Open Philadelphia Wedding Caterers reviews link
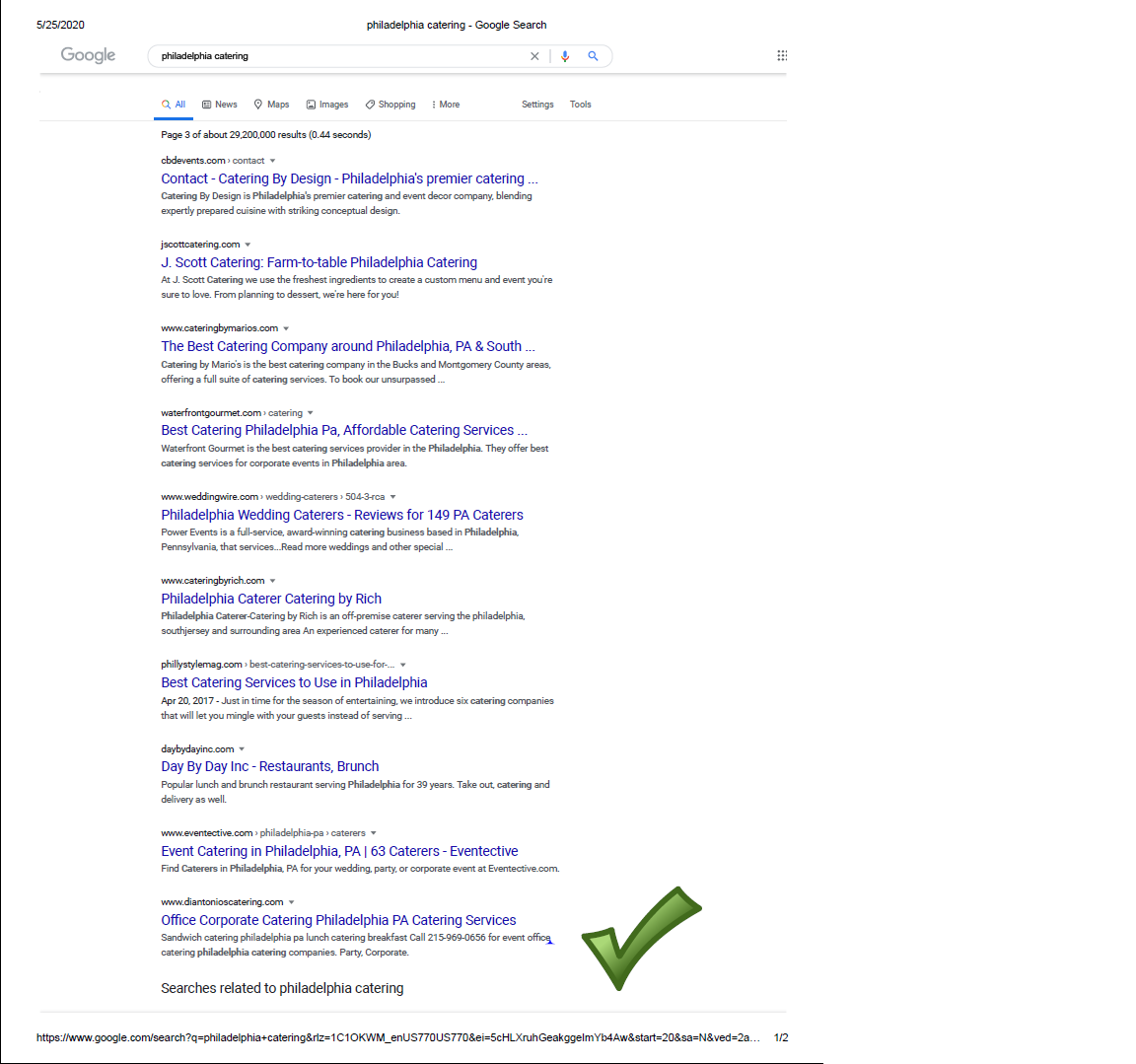 (342, 515)
